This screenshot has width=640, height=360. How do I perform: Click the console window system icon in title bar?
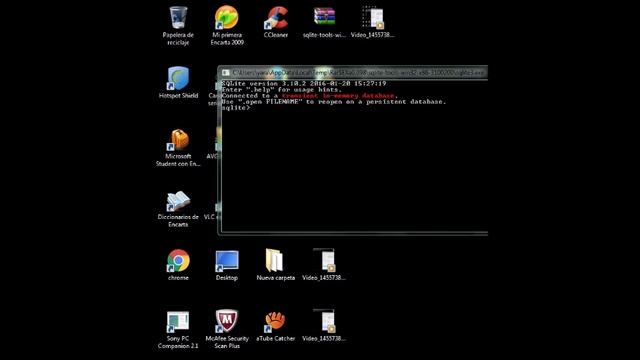[225, 73]
